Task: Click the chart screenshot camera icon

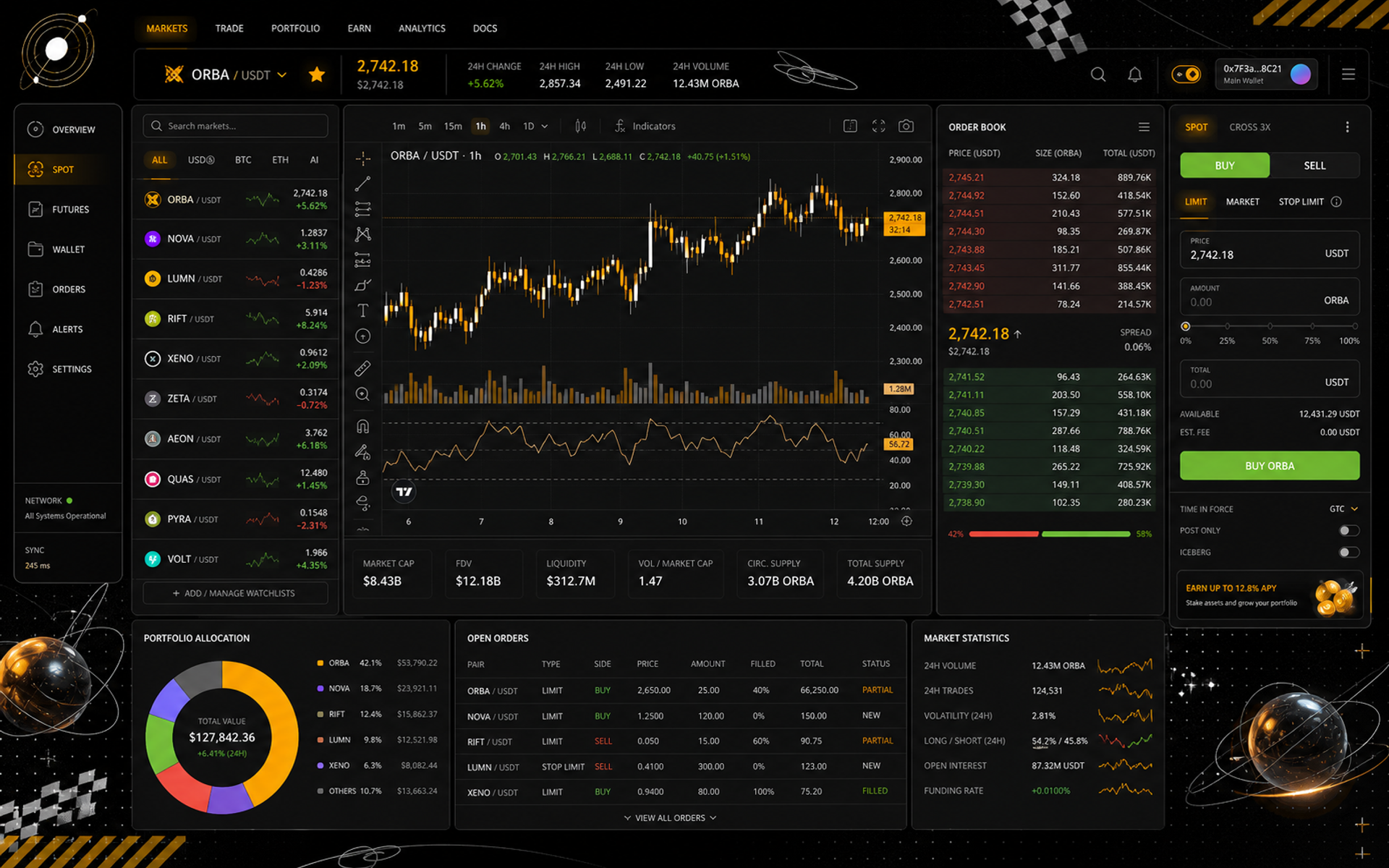Action: coord(906,126)
